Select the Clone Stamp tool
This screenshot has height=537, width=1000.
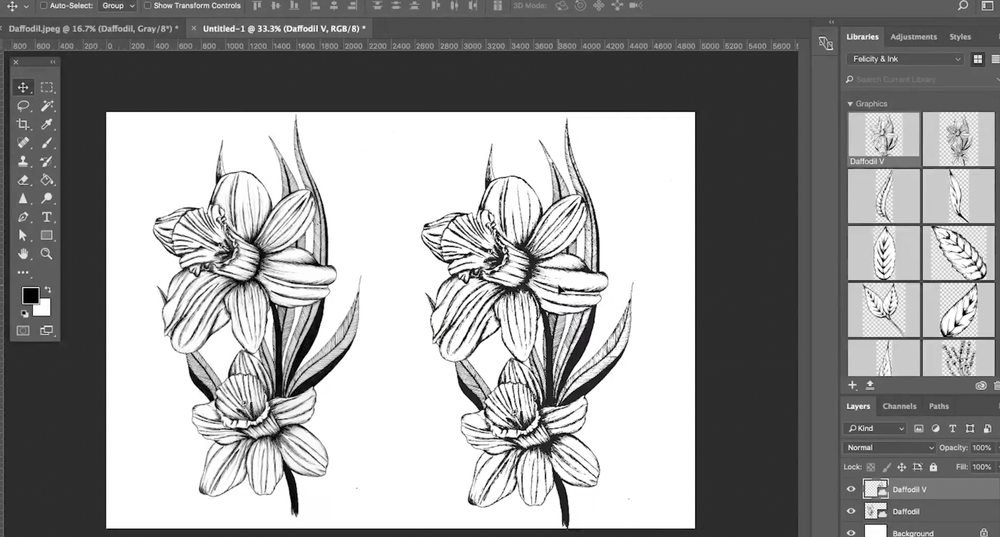(x=23, y=161)
